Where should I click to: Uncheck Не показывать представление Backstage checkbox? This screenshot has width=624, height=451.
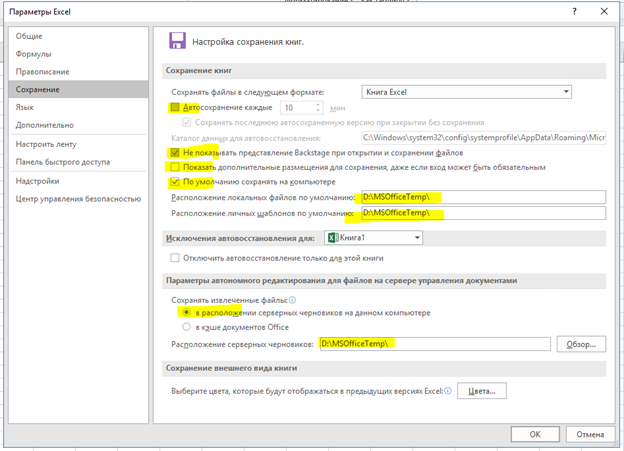click(175, 152)
